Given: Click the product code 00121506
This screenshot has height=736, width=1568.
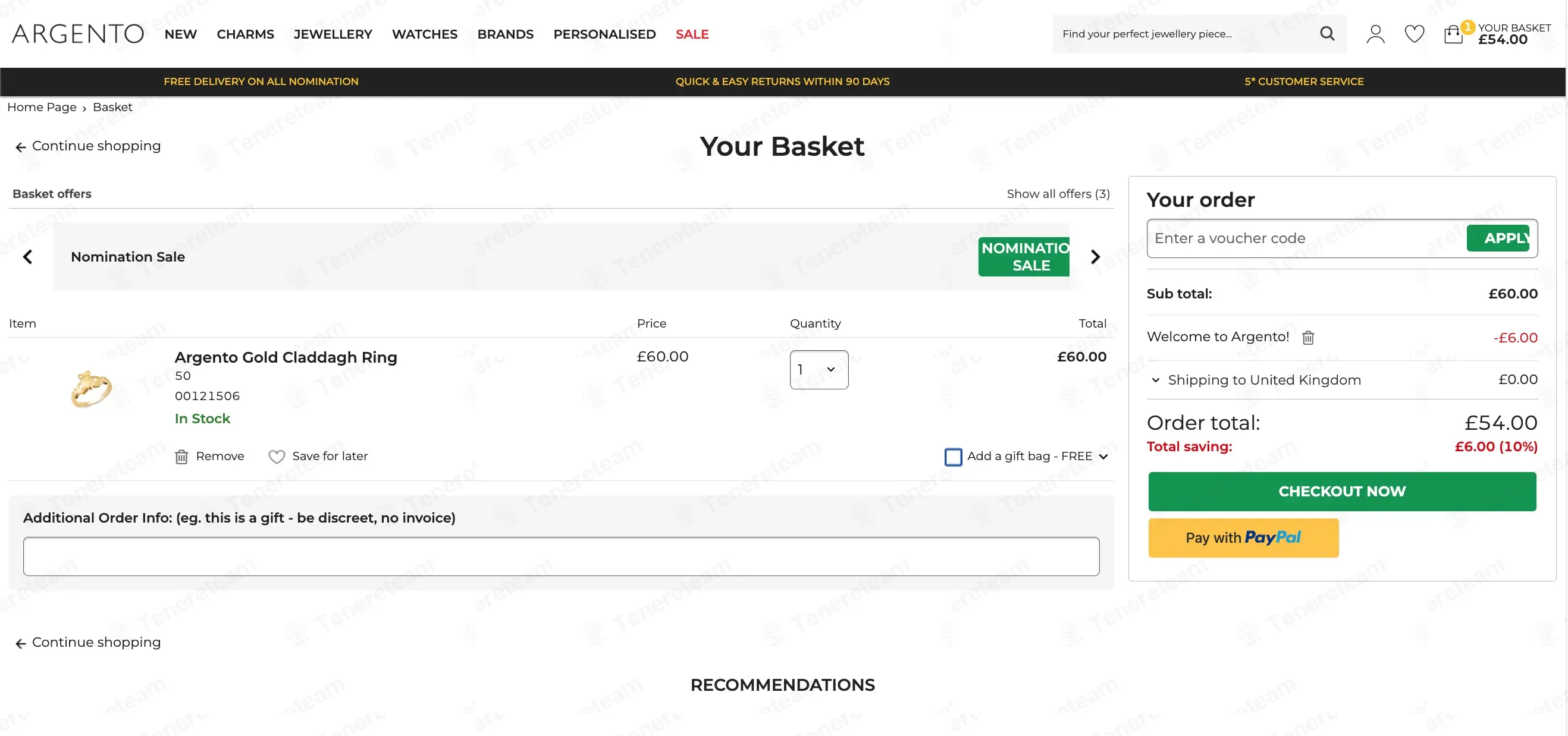Looking at the screenshot, I should pyautogui.click(x=207, y=396).
